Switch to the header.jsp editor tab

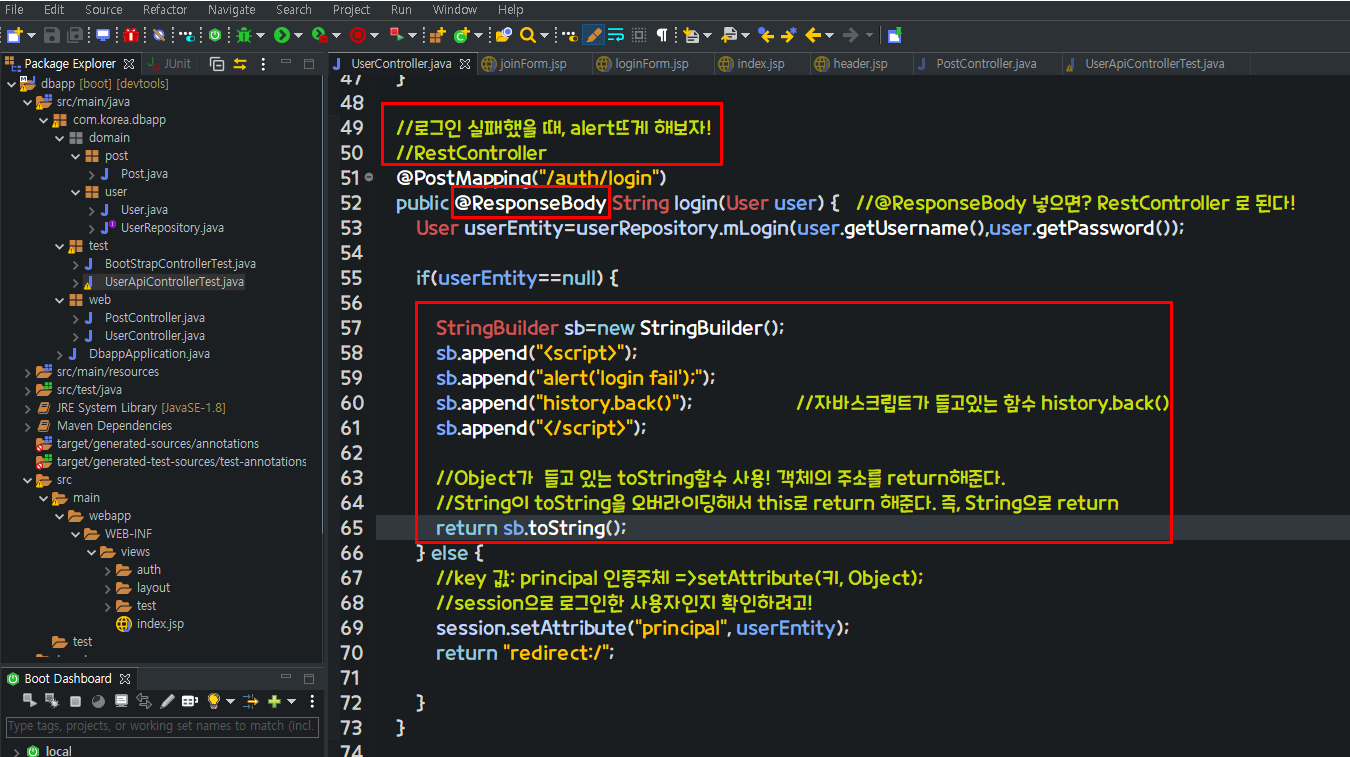pos(860,64)
